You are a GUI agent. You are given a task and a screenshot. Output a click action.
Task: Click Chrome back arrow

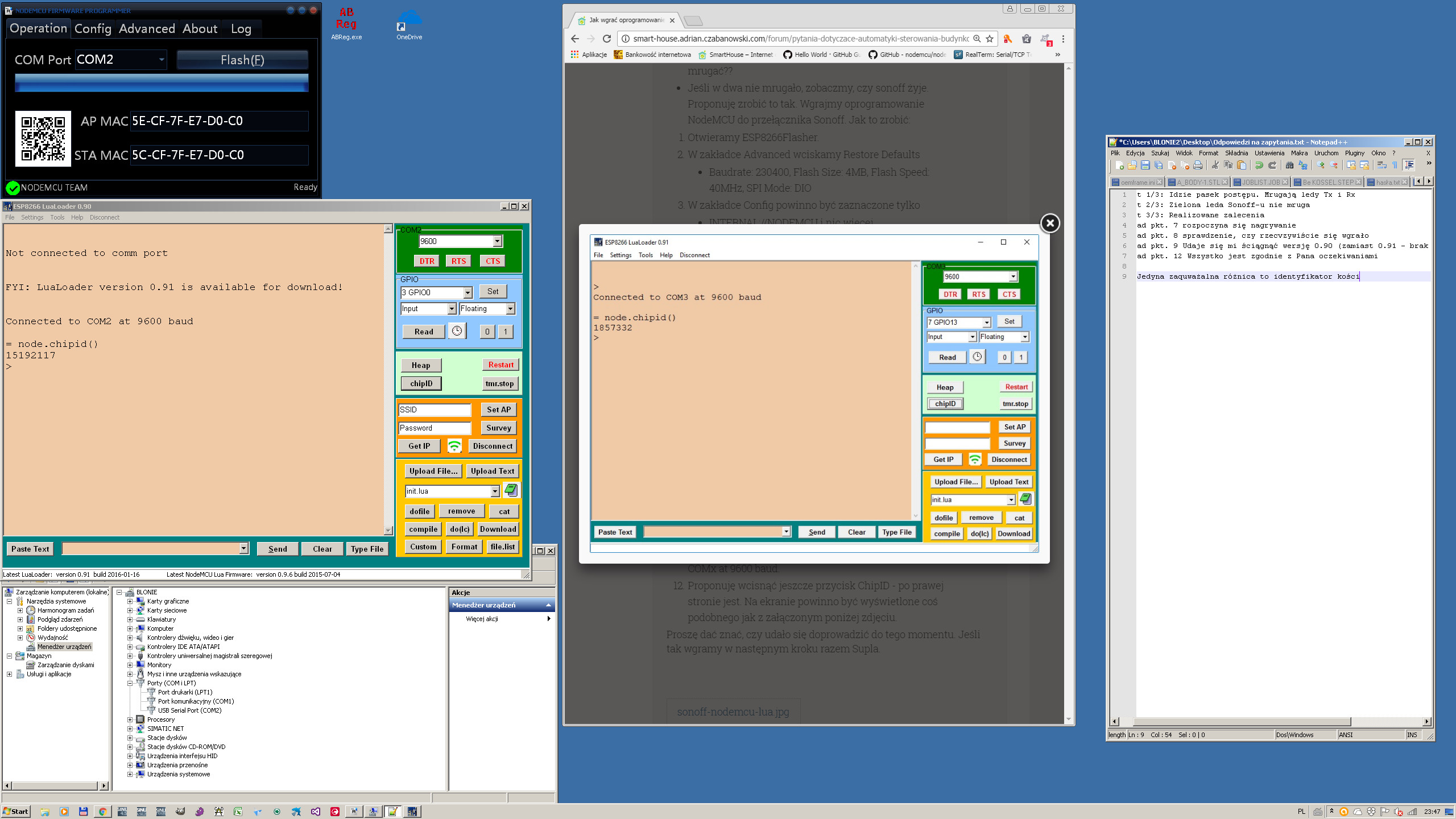click(574, 39)
